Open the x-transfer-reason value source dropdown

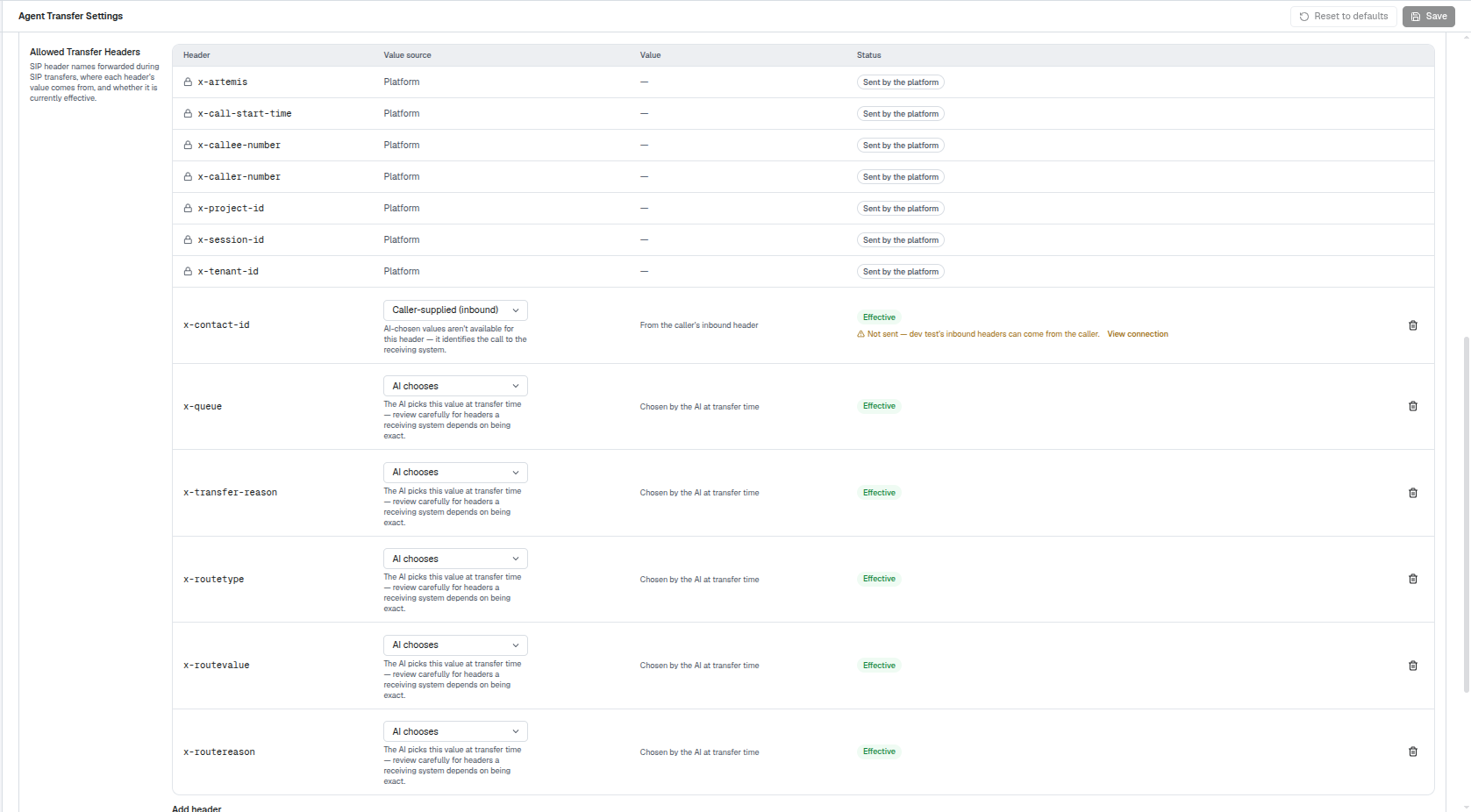click(x=455, y=472)
